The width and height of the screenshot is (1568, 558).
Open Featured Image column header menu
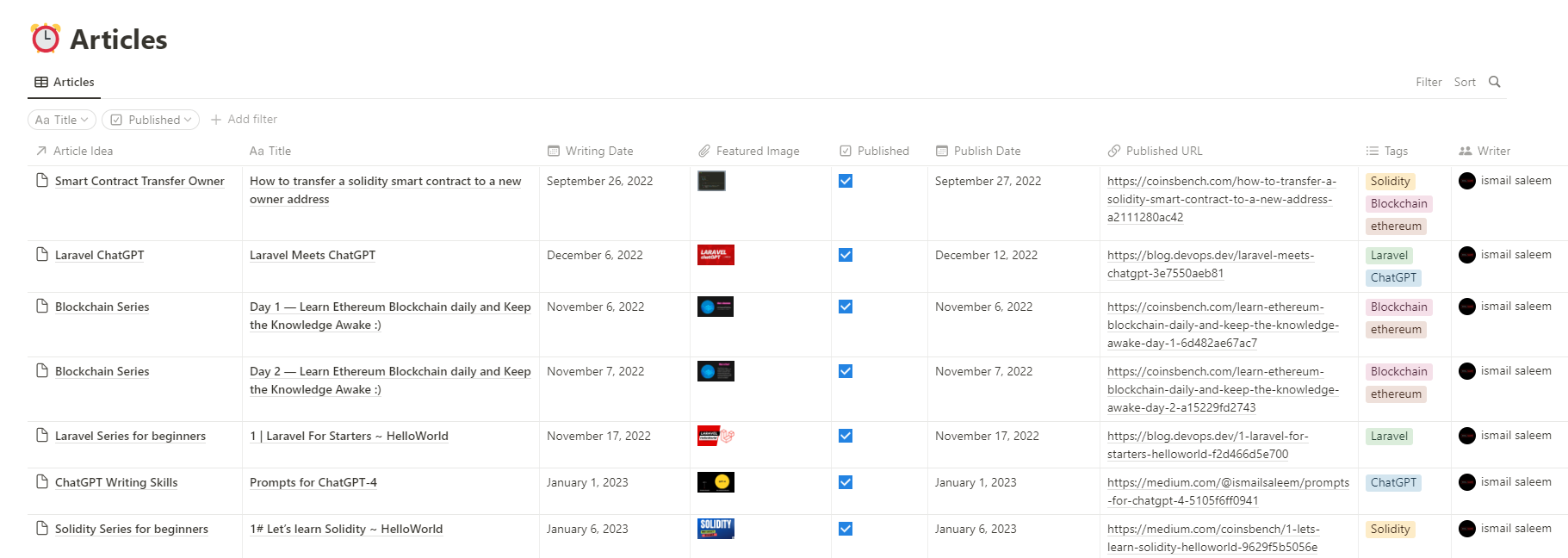[x=748, y=151]
